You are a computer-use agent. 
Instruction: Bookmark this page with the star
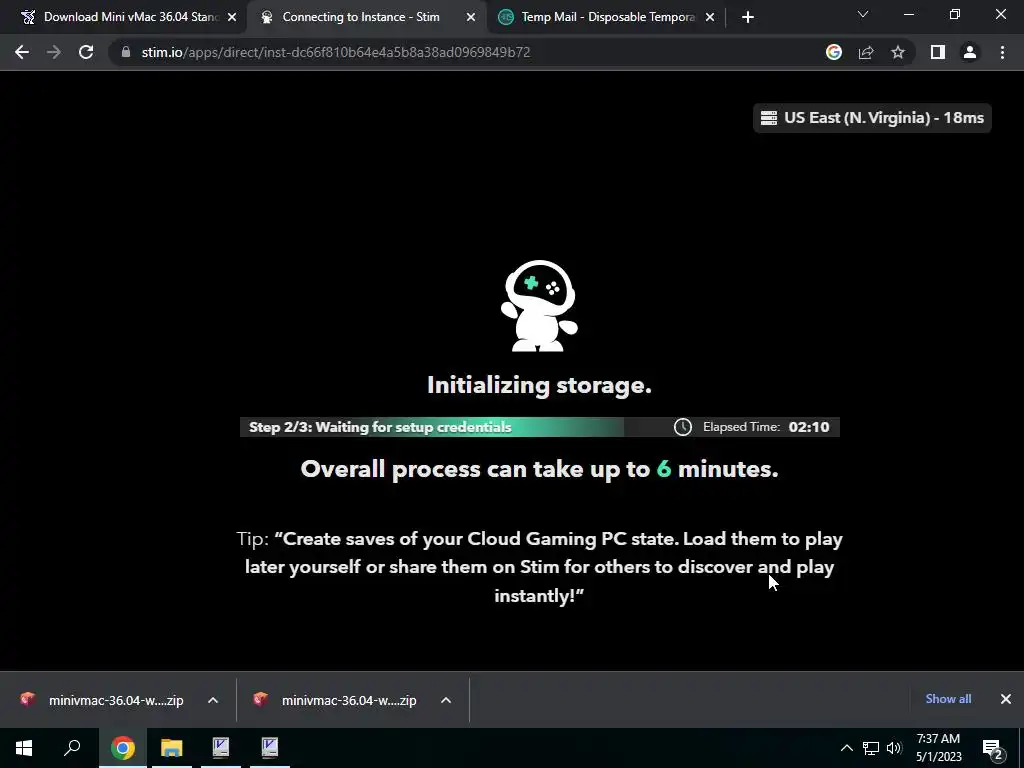click(x=898, y=52)
